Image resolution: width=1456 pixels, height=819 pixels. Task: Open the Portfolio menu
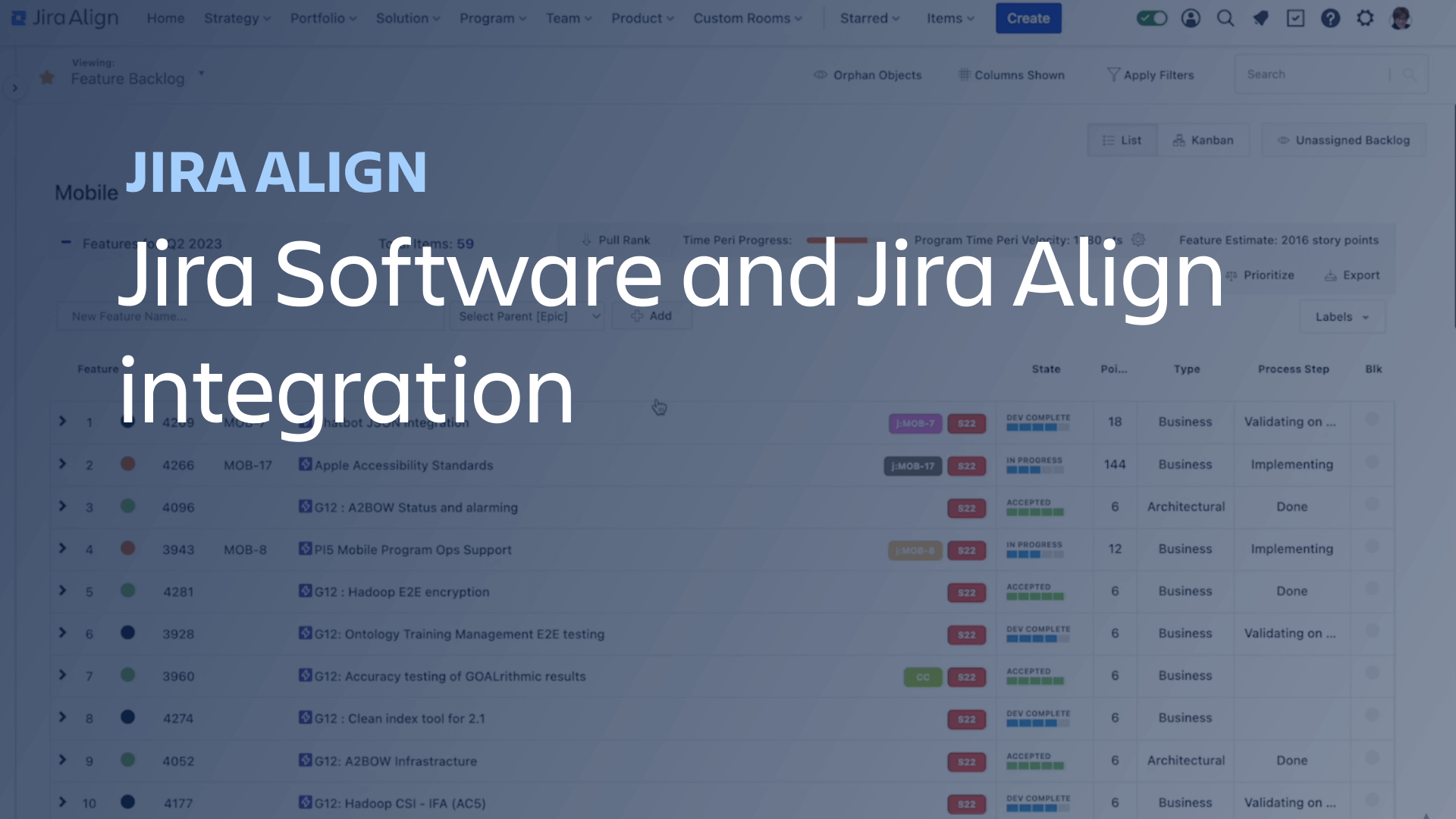click(x=323, y=18)
